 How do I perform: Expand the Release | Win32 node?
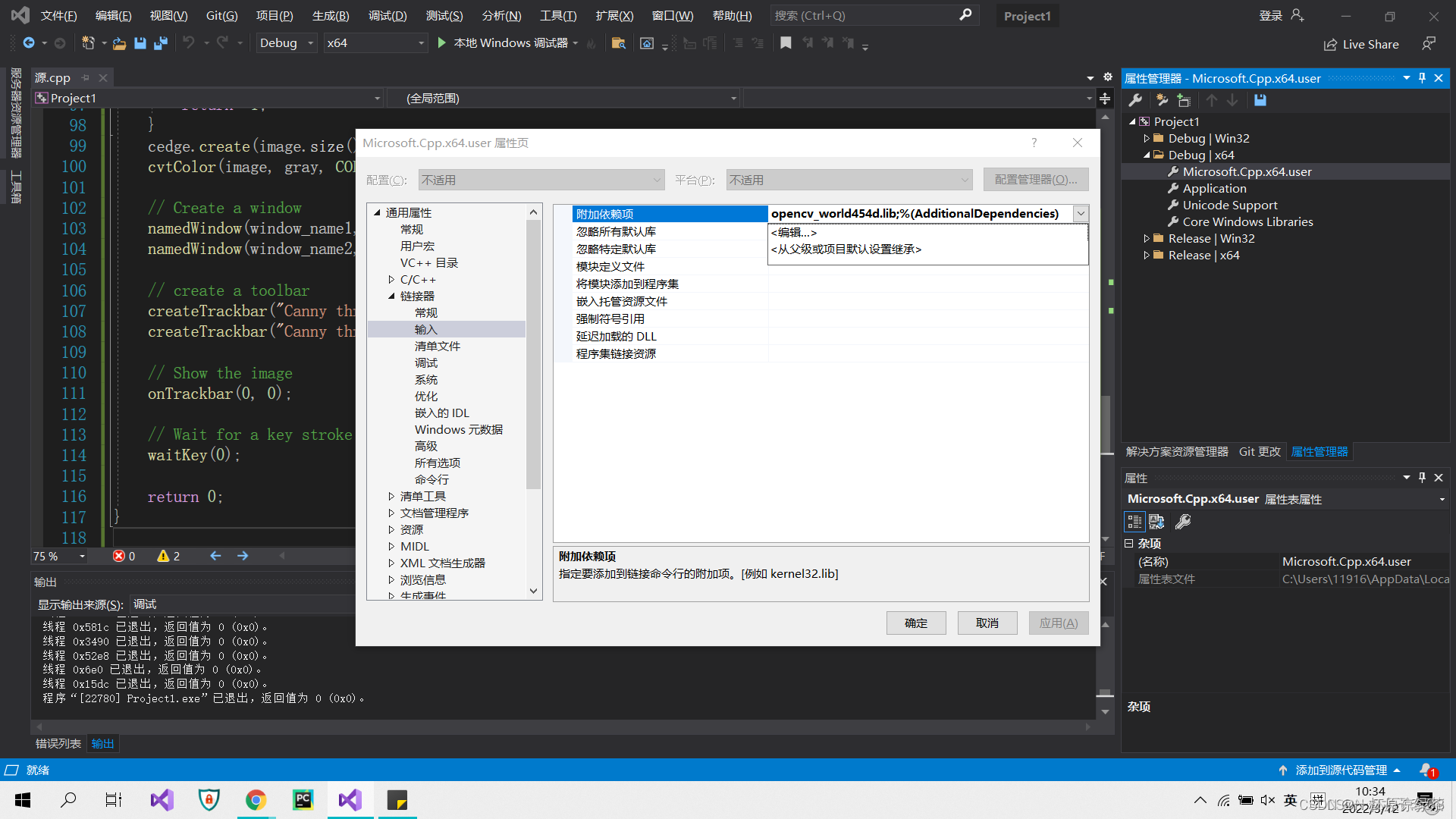pyautogui.click(x=1147, y=238)
